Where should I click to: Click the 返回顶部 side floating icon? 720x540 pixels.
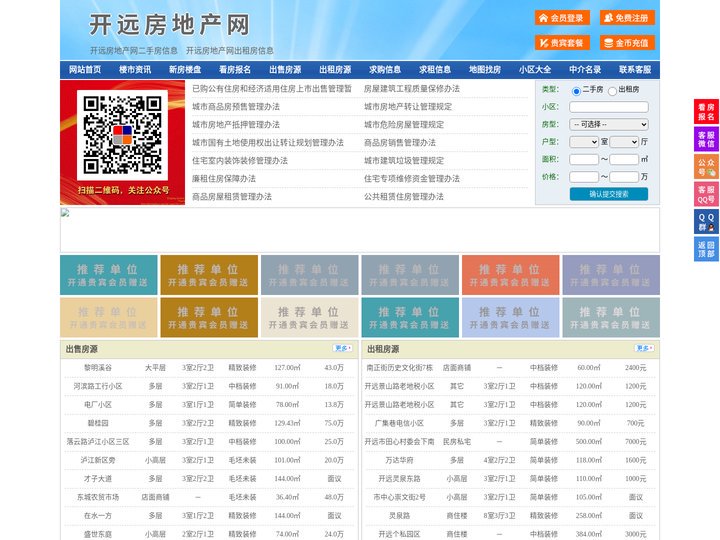[x=706, y=249]
